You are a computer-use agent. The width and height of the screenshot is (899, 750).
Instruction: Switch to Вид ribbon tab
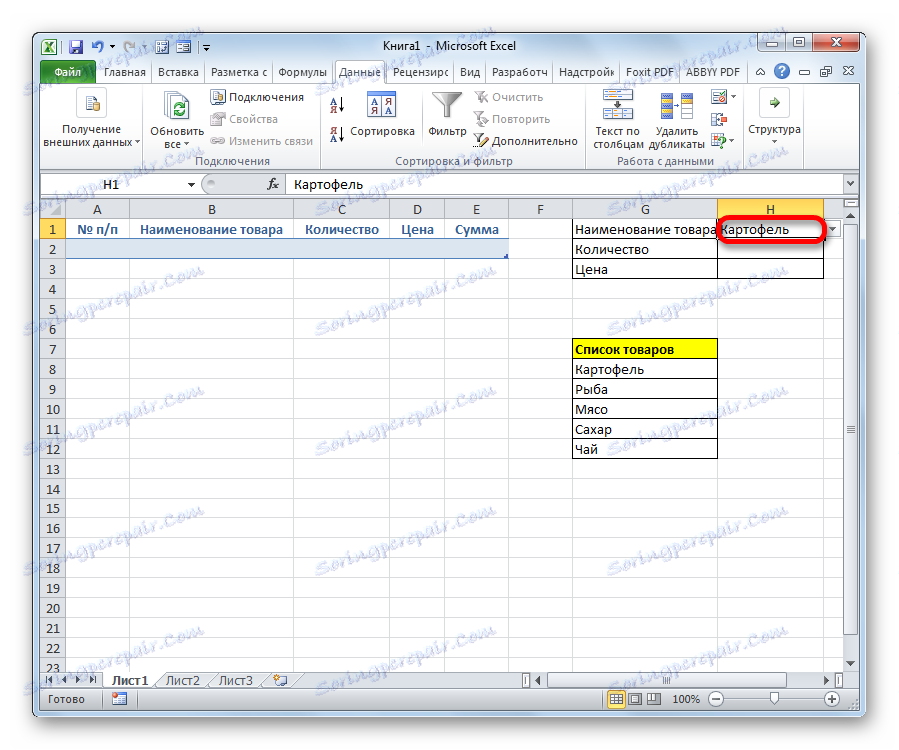click(470, 72)
